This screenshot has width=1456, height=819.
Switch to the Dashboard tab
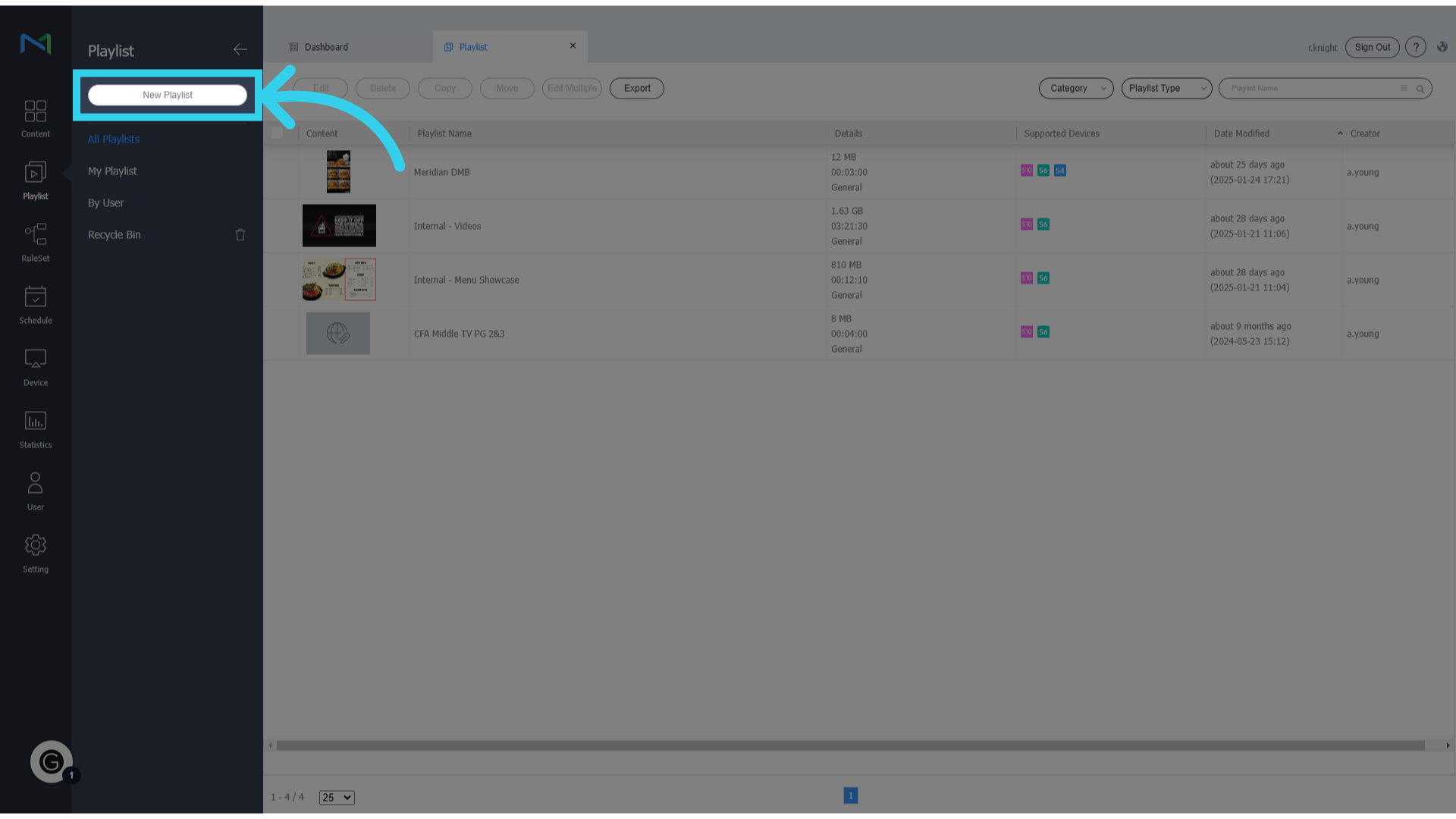326,47
